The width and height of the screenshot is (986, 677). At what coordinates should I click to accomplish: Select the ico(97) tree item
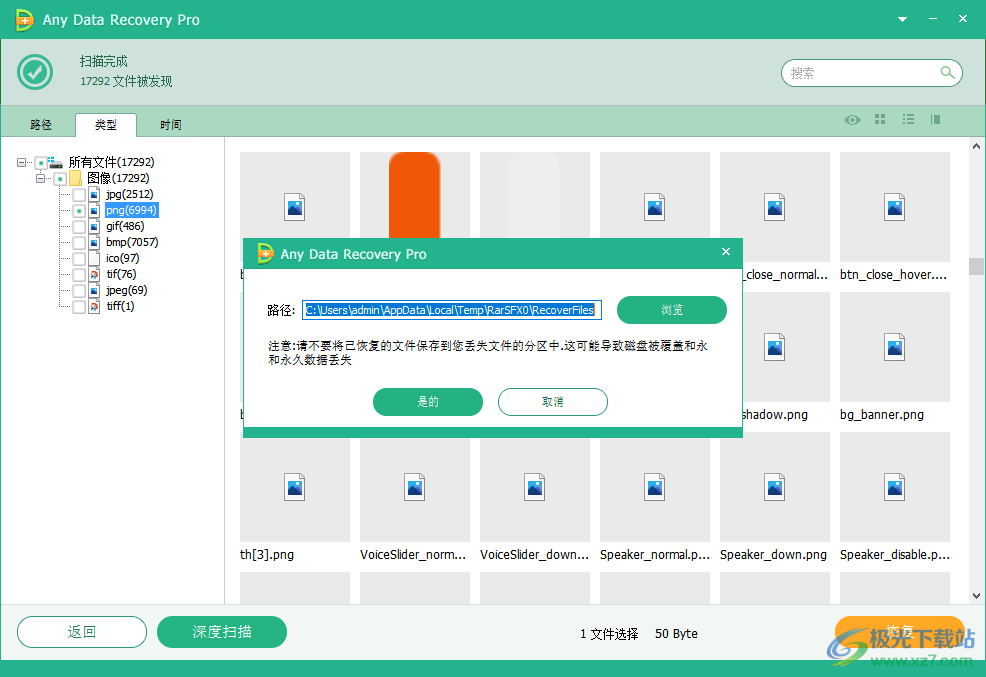coord(123,258)
